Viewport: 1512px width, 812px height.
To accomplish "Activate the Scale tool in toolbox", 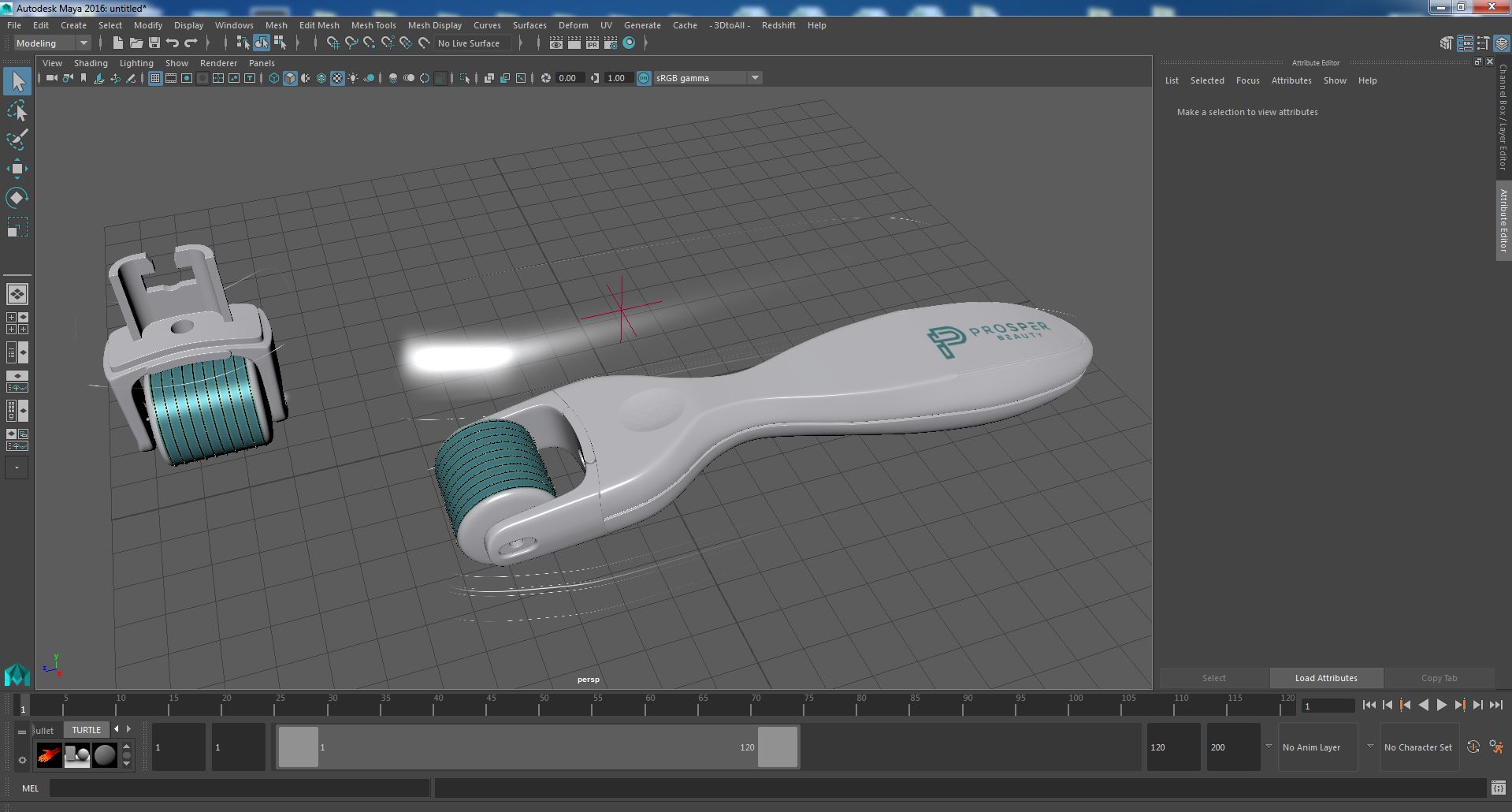I will [x=17, y=227].
